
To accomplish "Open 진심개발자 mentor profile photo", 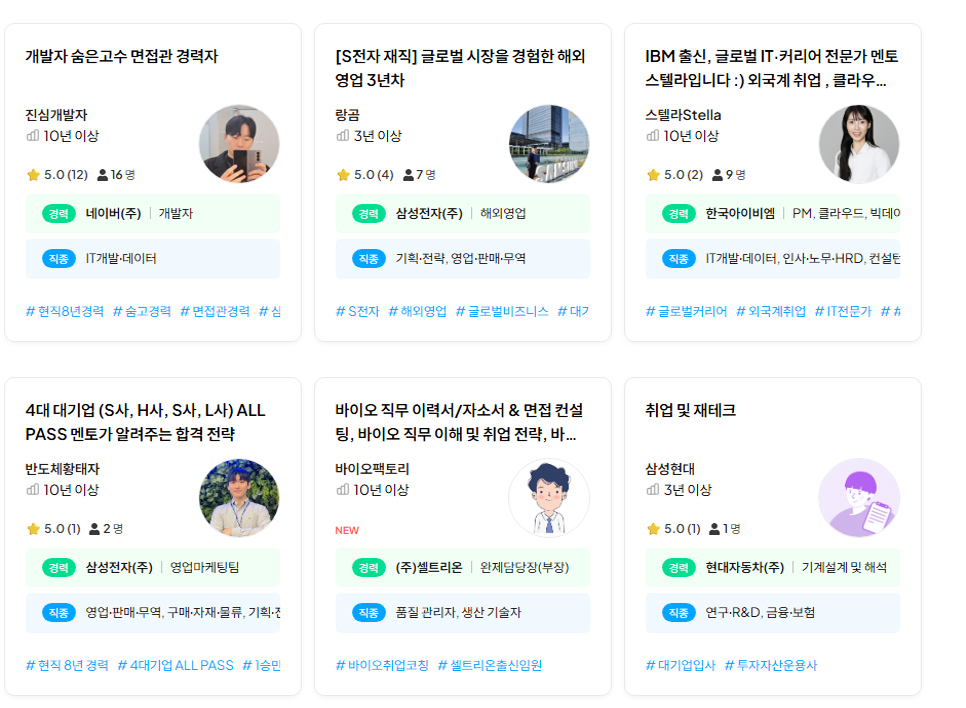I will point(239,144).
